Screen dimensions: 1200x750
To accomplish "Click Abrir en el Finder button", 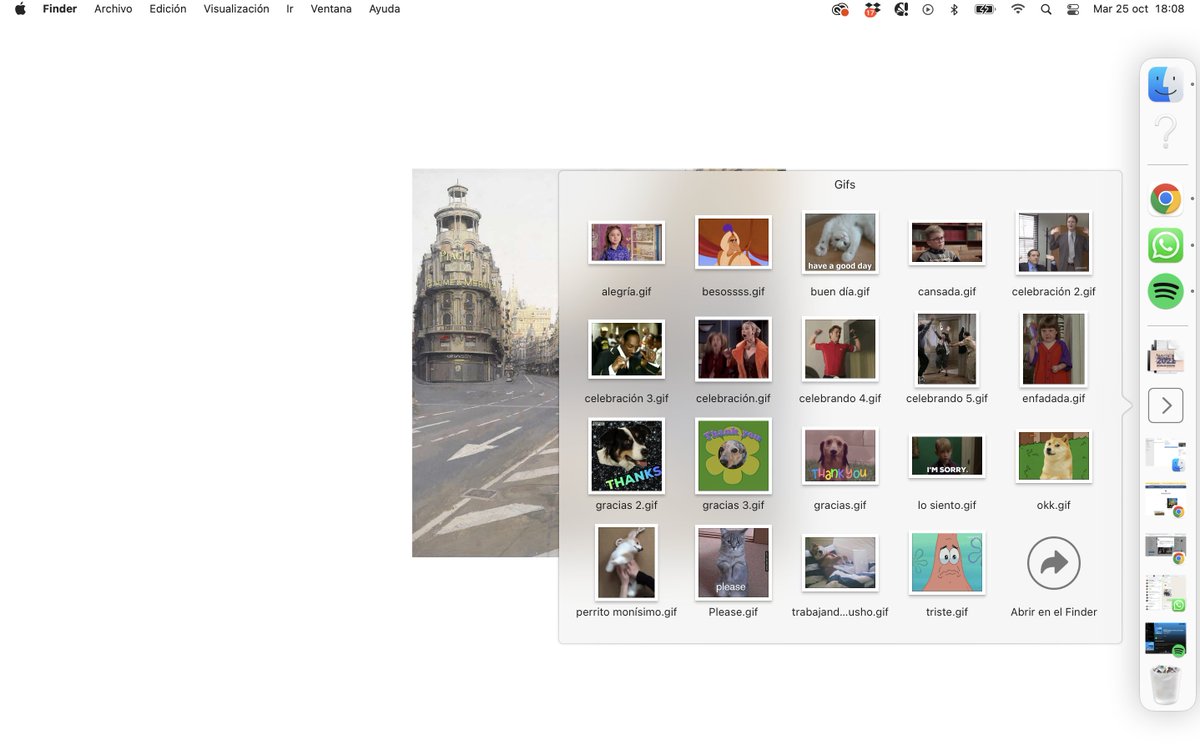I will click(x=1053, y=563).
